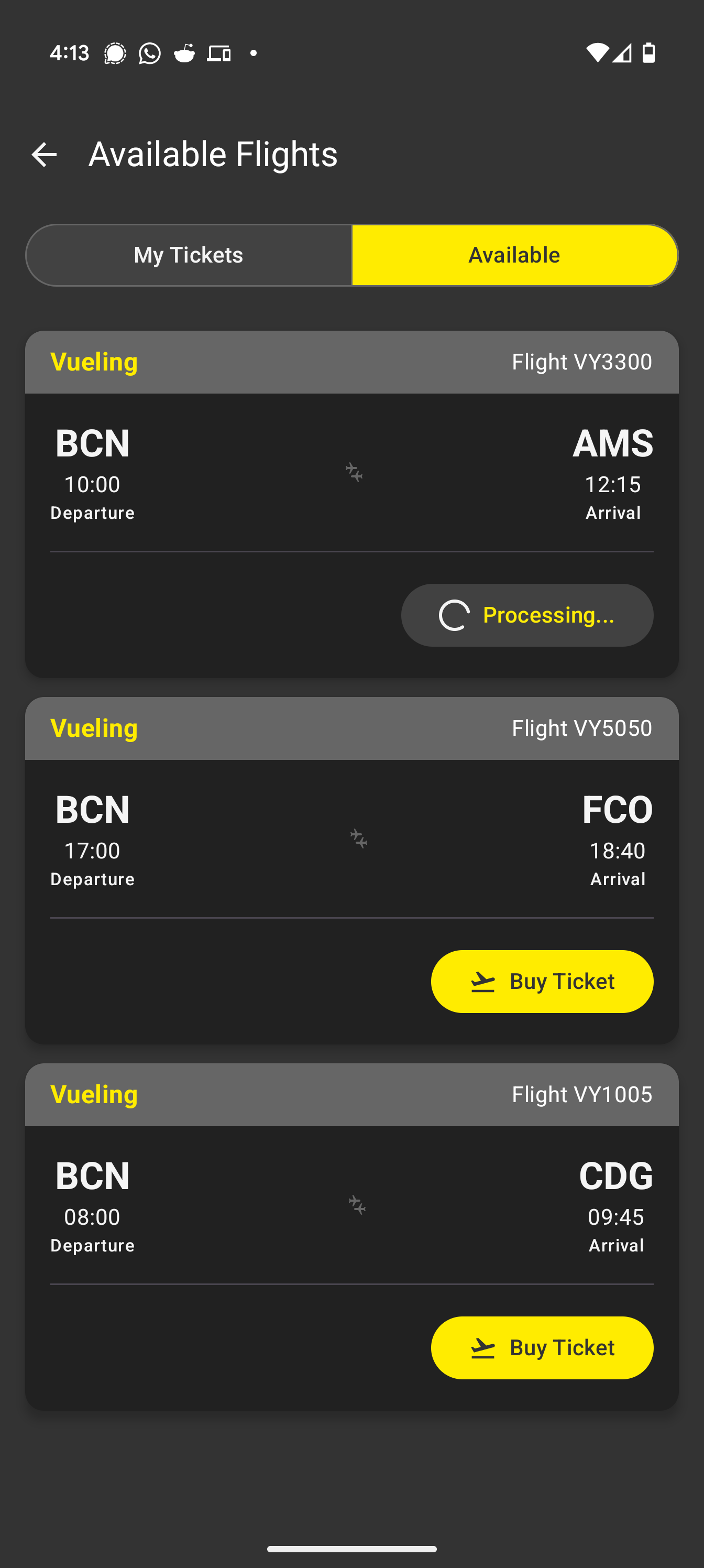Click the Flight VY5050 label
704x1568 pixels.
582,728
